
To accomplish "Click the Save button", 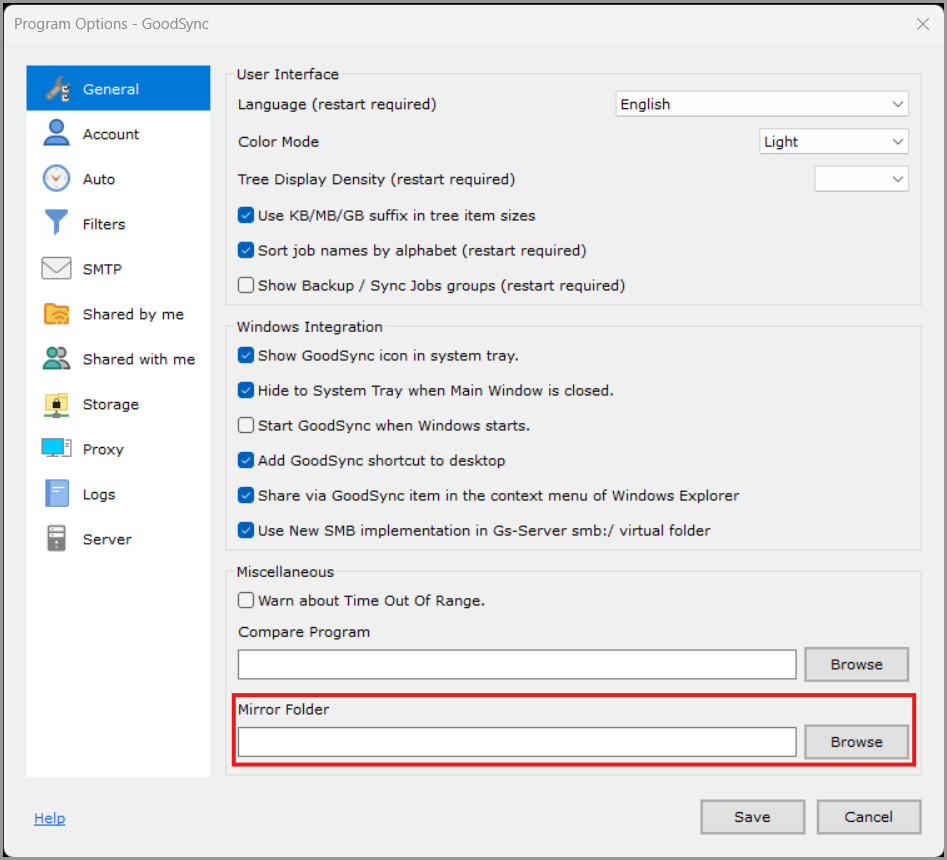I will pyautogui.click(x=753, y=817).
